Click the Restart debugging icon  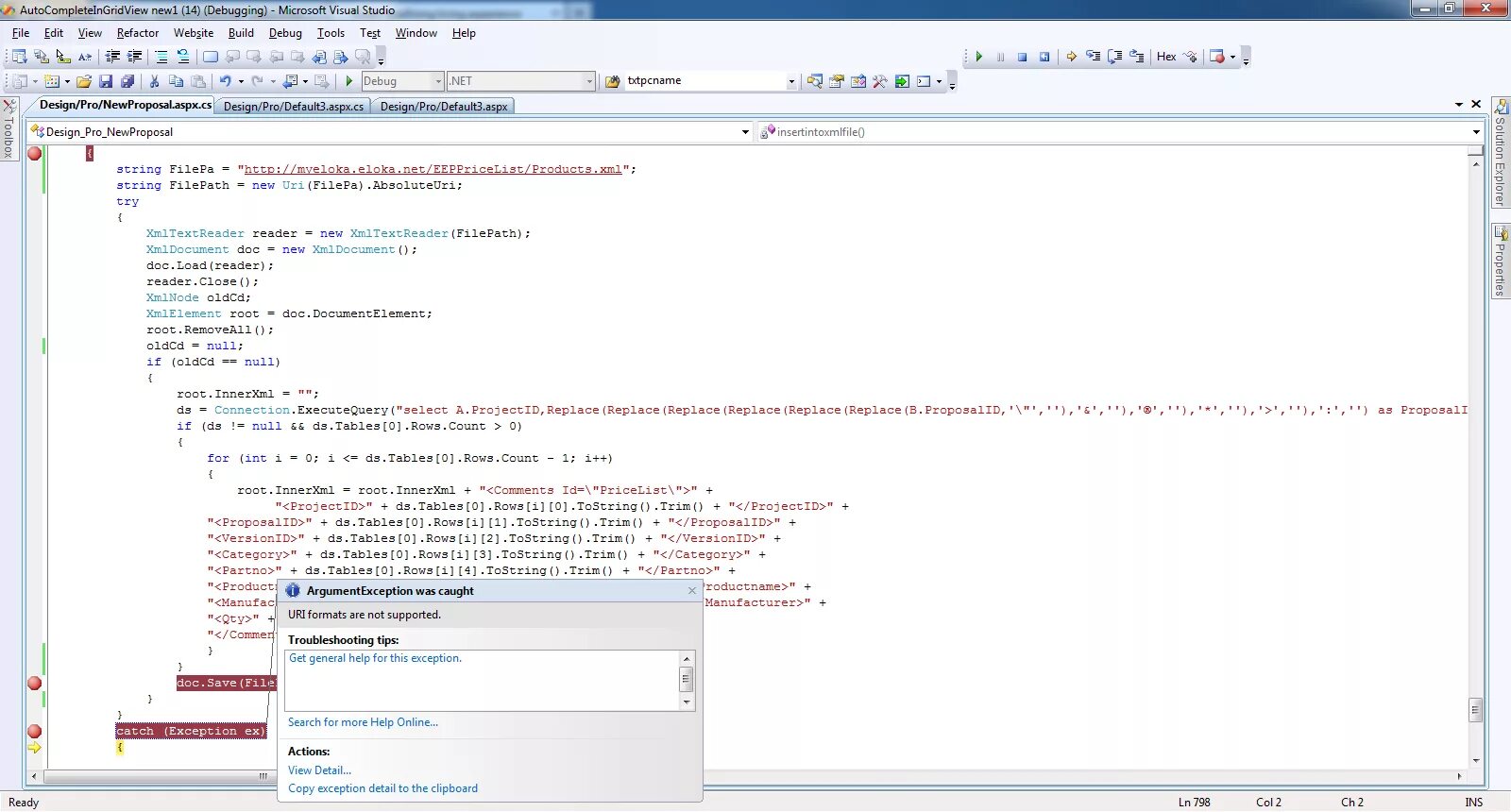[x=1044, y=57]
